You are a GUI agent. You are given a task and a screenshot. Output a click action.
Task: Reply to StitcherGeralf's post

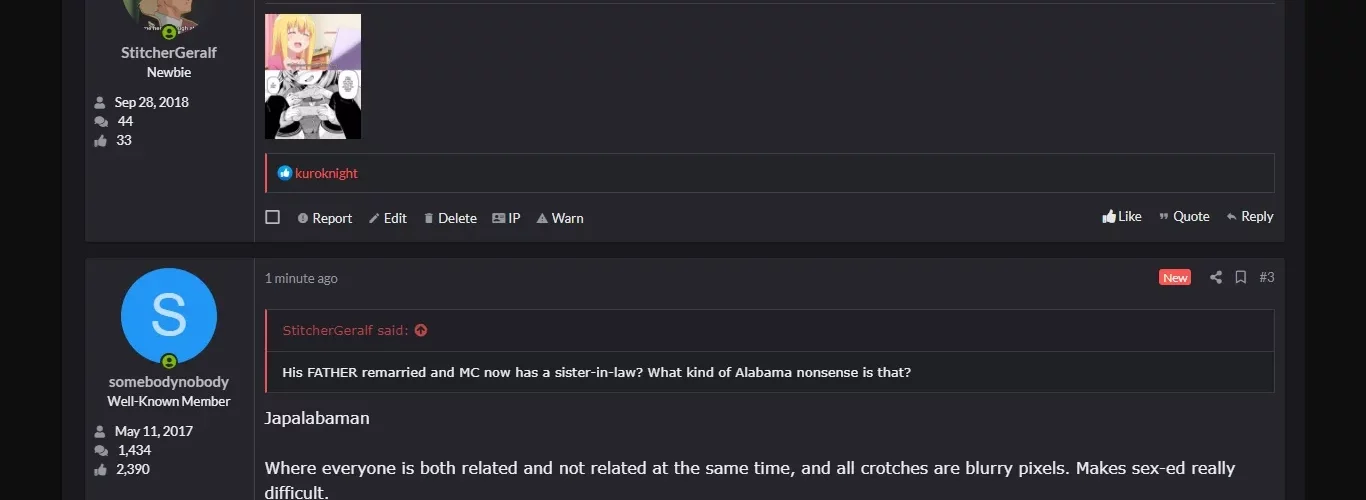[x=1250, y=216]
